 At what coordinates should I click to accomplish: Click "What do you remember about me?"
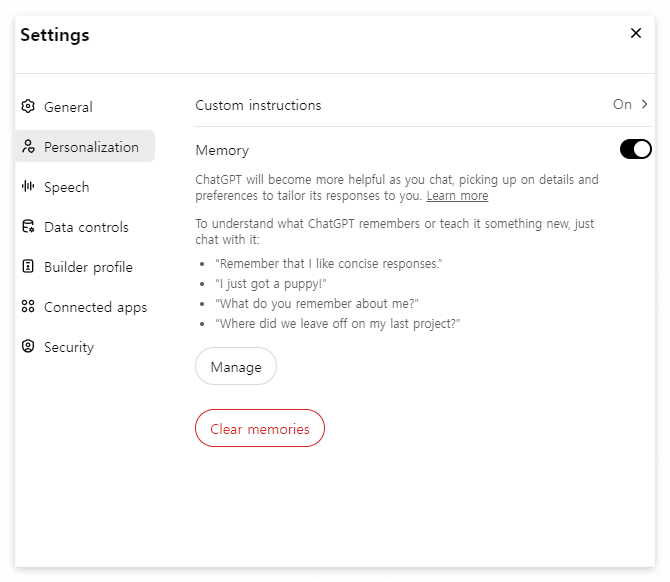pos(317,303)
